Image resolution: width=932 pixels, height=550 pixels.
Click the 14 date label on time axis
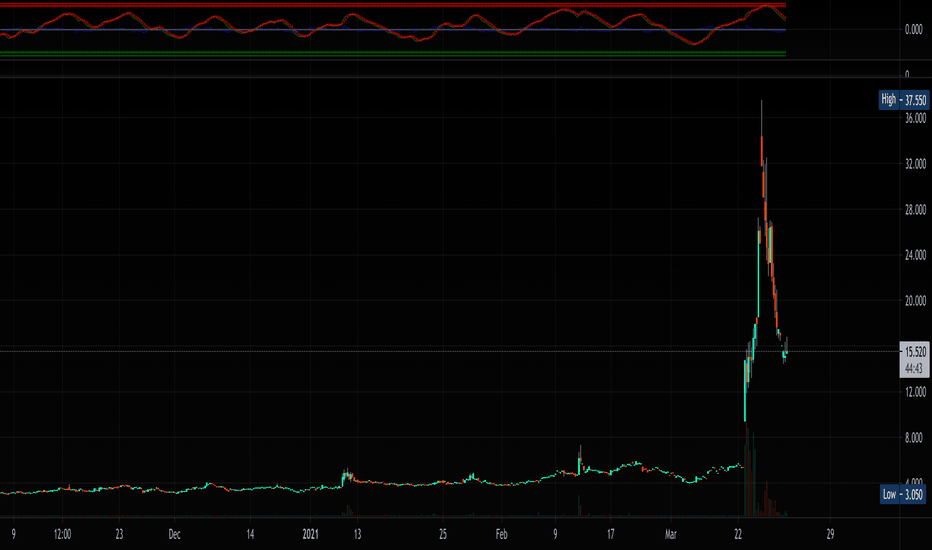click(250, 534)
